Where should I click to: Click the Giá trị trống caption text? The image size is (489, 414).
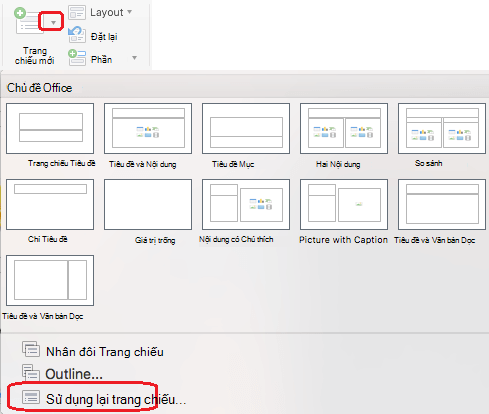tap(155, 240)
